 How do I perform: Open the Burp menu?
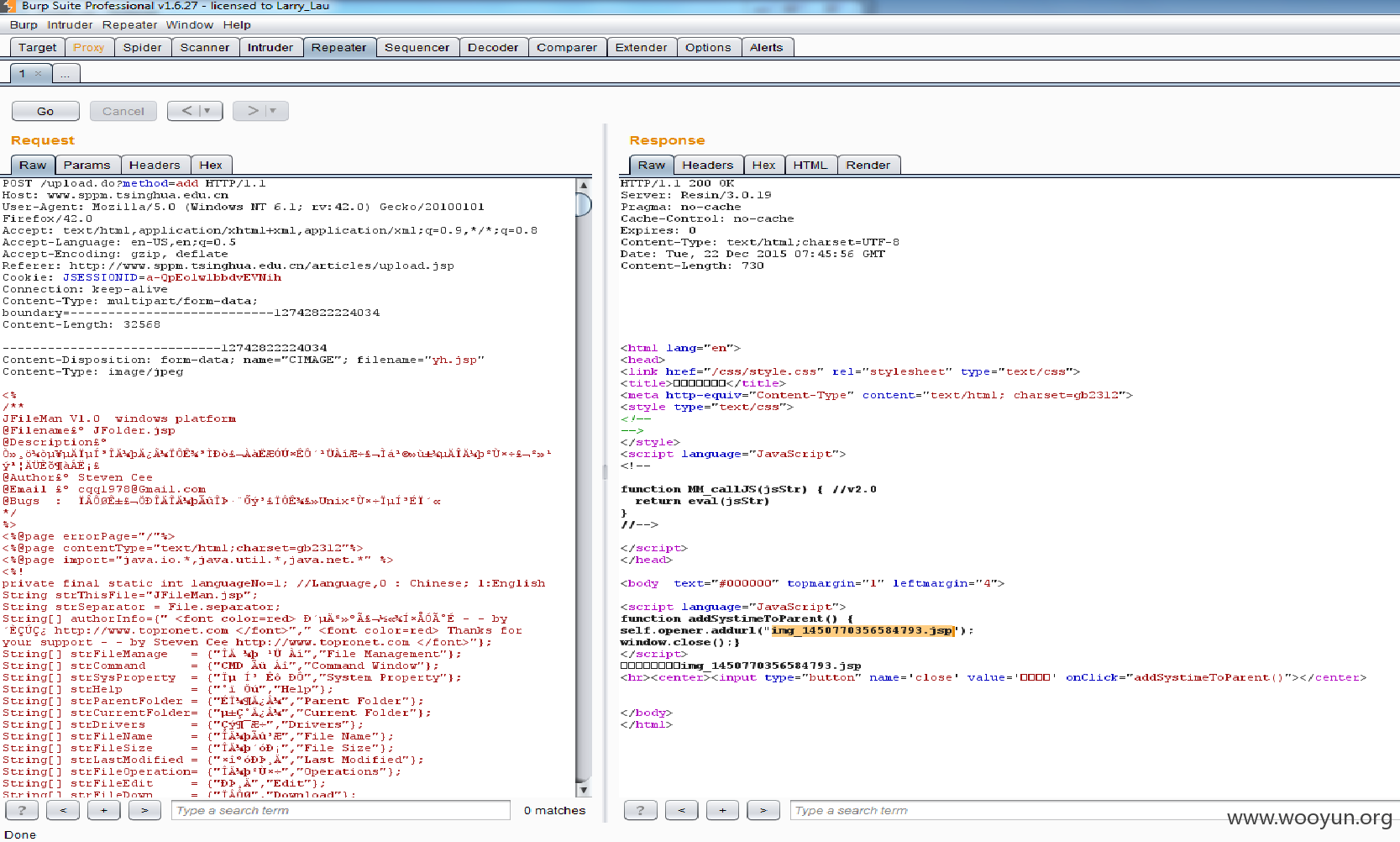24,24
